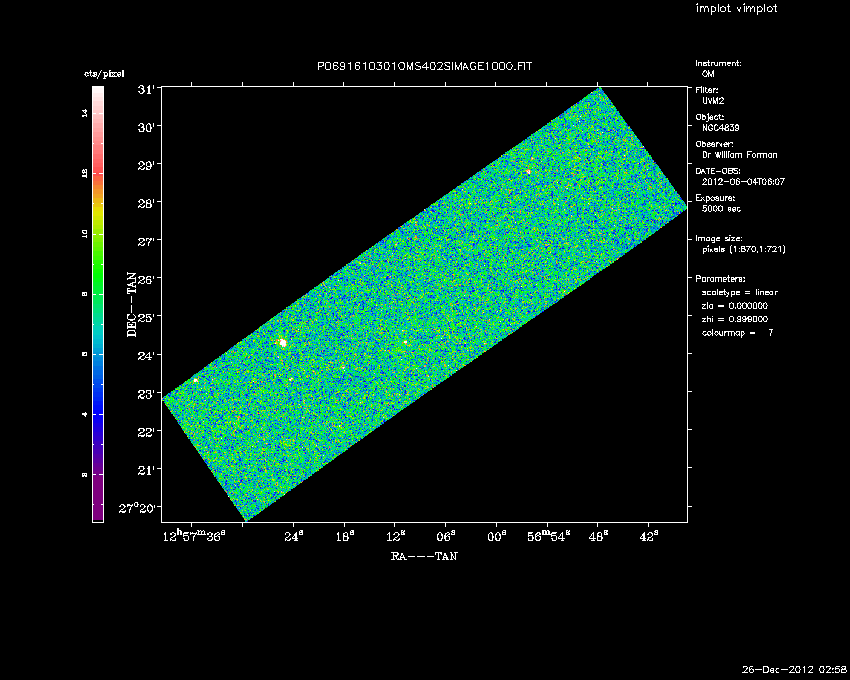850x680 pixels.
Task: Click the NGC4839 object name
Action: (x=720, y=128)
